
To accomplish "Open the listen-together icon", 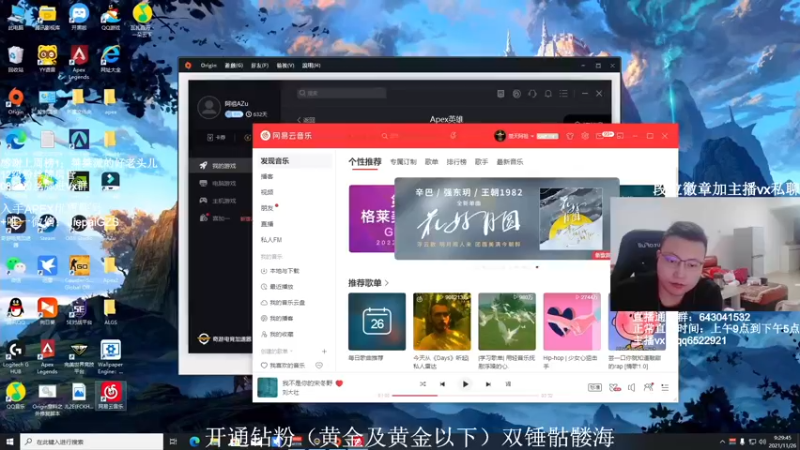I will coord(648,387).
